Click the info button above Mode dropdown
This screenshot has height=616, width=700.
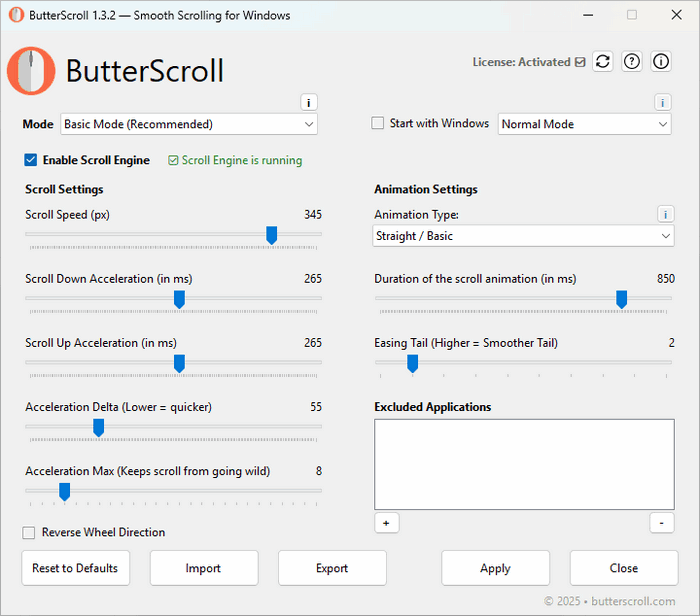309,103
